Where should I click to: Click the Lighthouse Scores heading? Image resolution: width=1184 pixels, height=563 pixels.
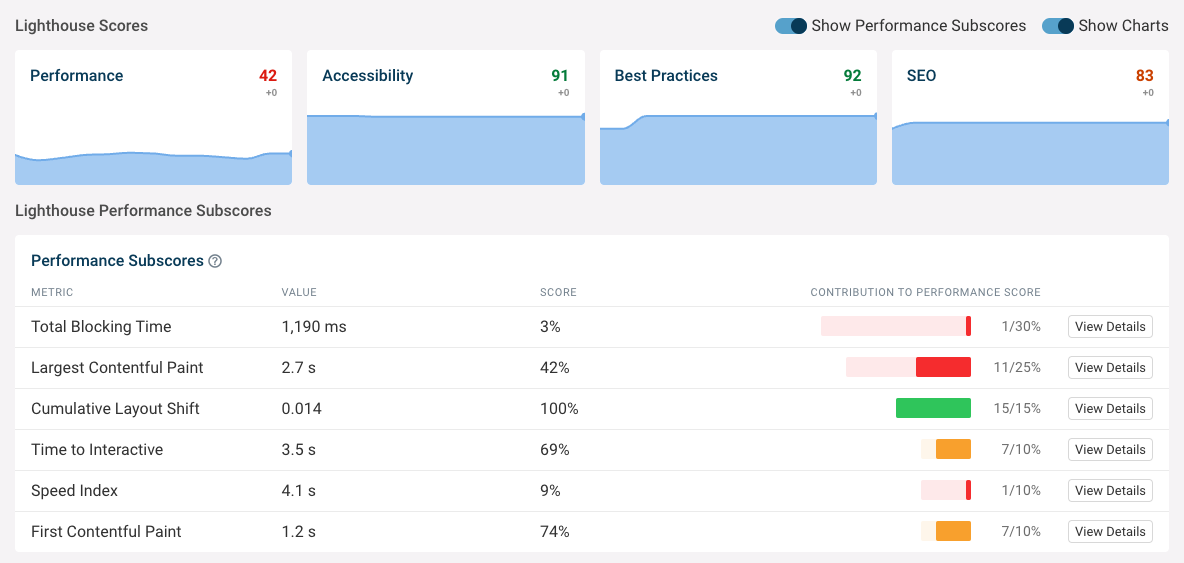pyautogui.click(x=82, y=26)
